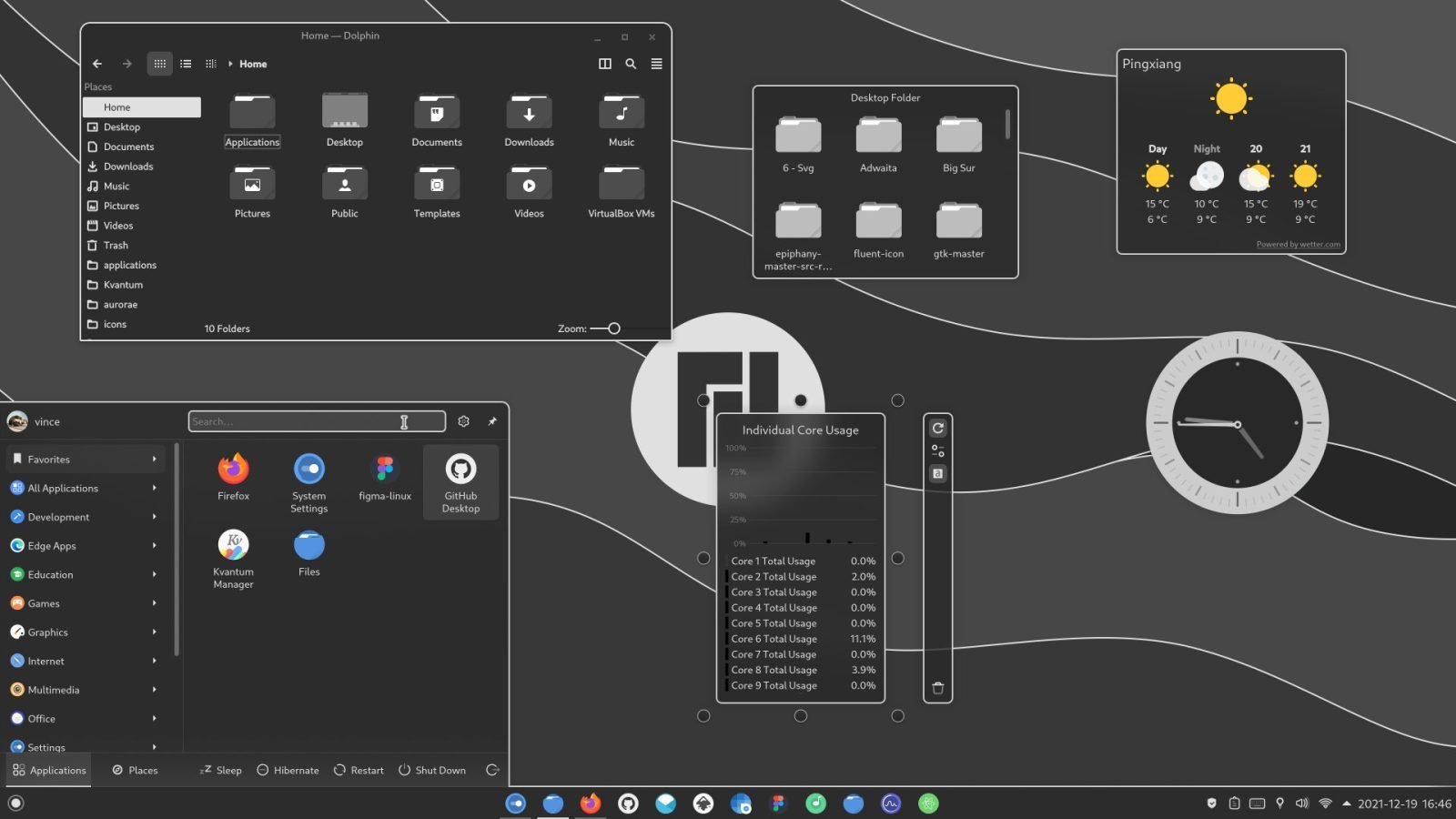Expand the hidden system tray icons
1456x819 pixels.
pyautogui.click(x=1346, y=804)
